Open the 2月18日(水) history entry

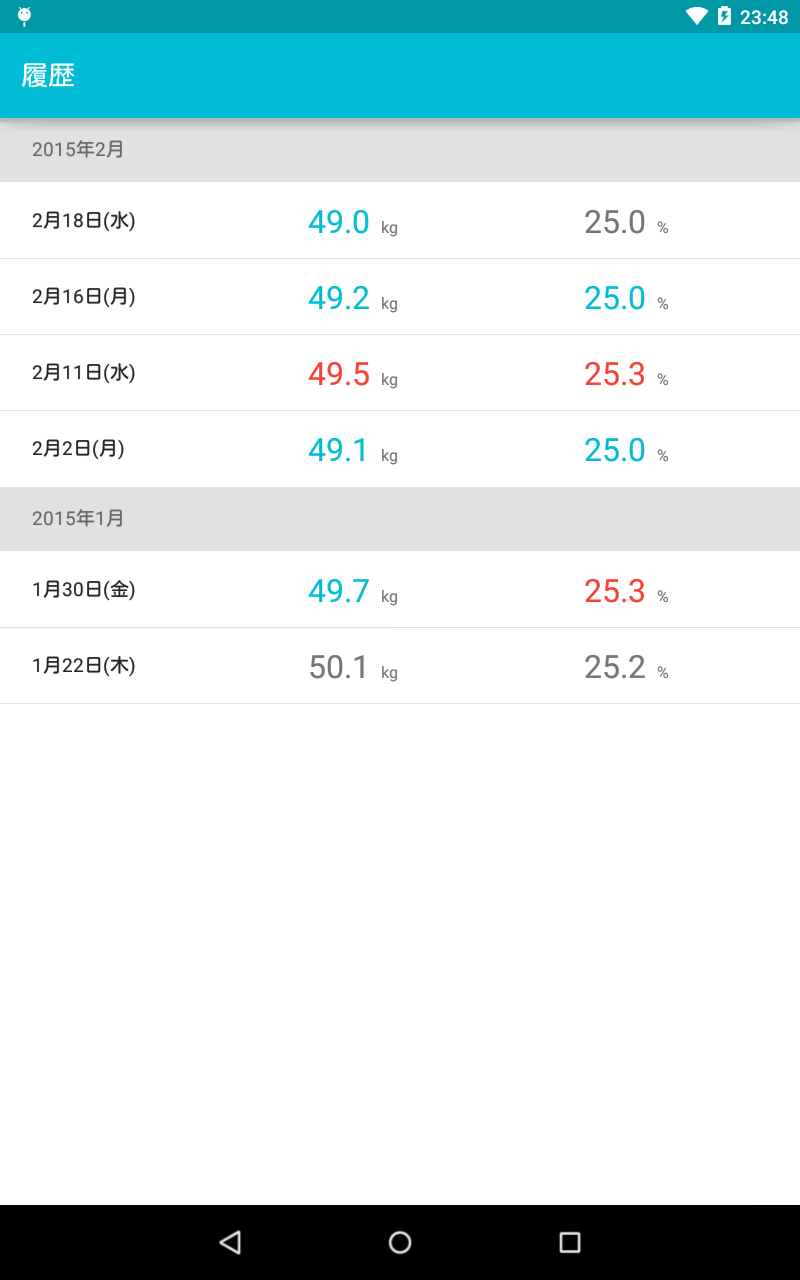84,221
